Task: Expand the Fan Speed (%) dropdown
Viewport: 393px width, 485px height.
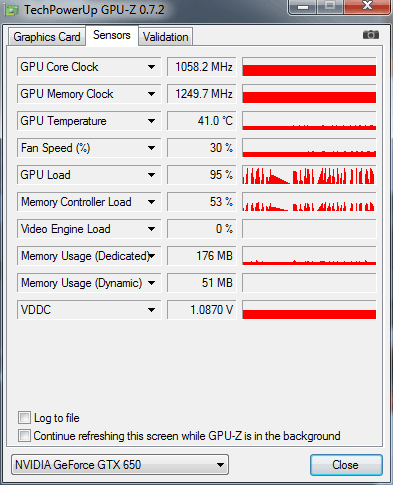Action: pos(151,148)
